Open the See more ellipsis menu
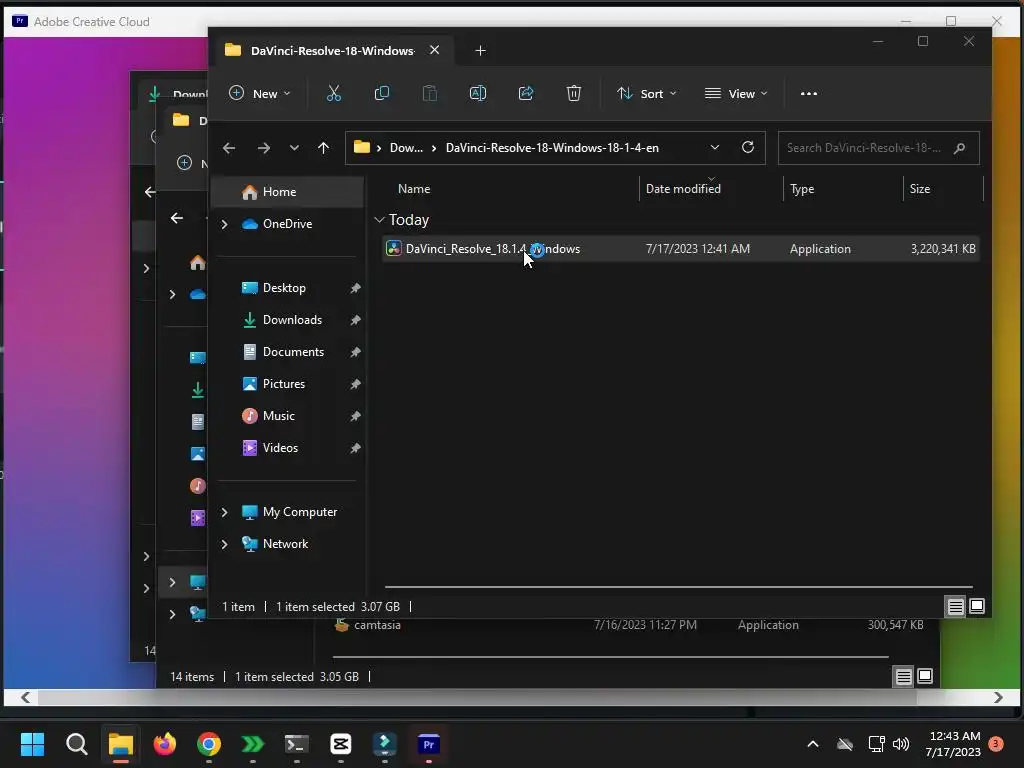This screenshot has width=1024, height=768. point(808,93)
